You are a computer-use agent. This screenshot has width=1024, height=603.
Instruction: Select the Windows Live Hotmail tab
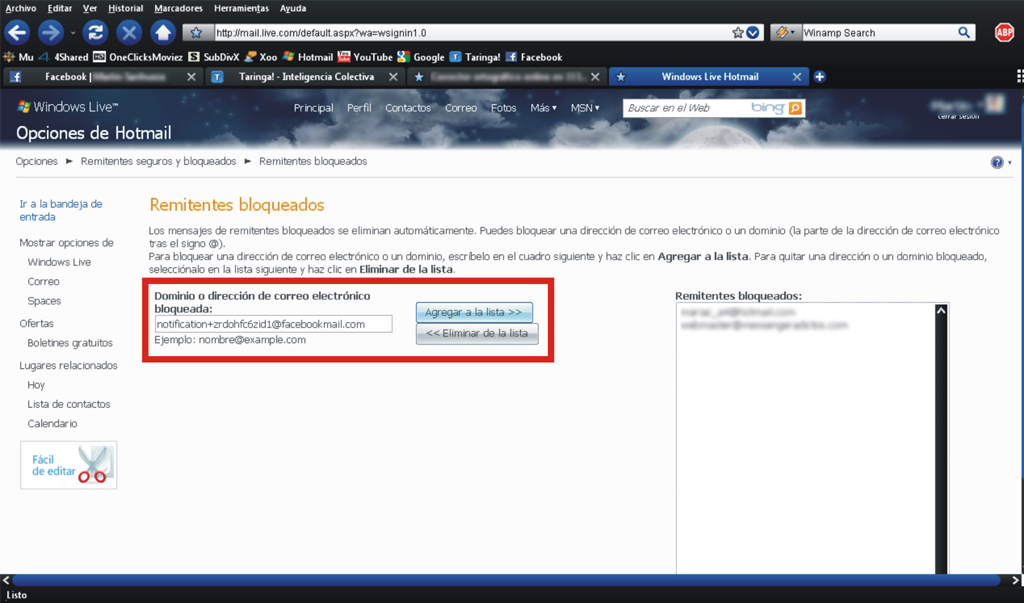pos(709,77)
